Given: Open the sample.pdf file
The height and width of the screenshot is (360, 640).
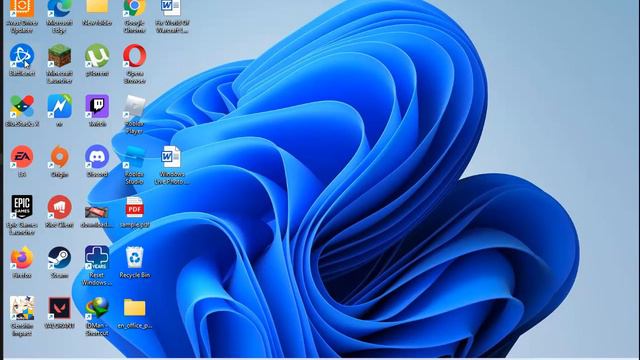Looking at the screenshot, I should (135, 207).
